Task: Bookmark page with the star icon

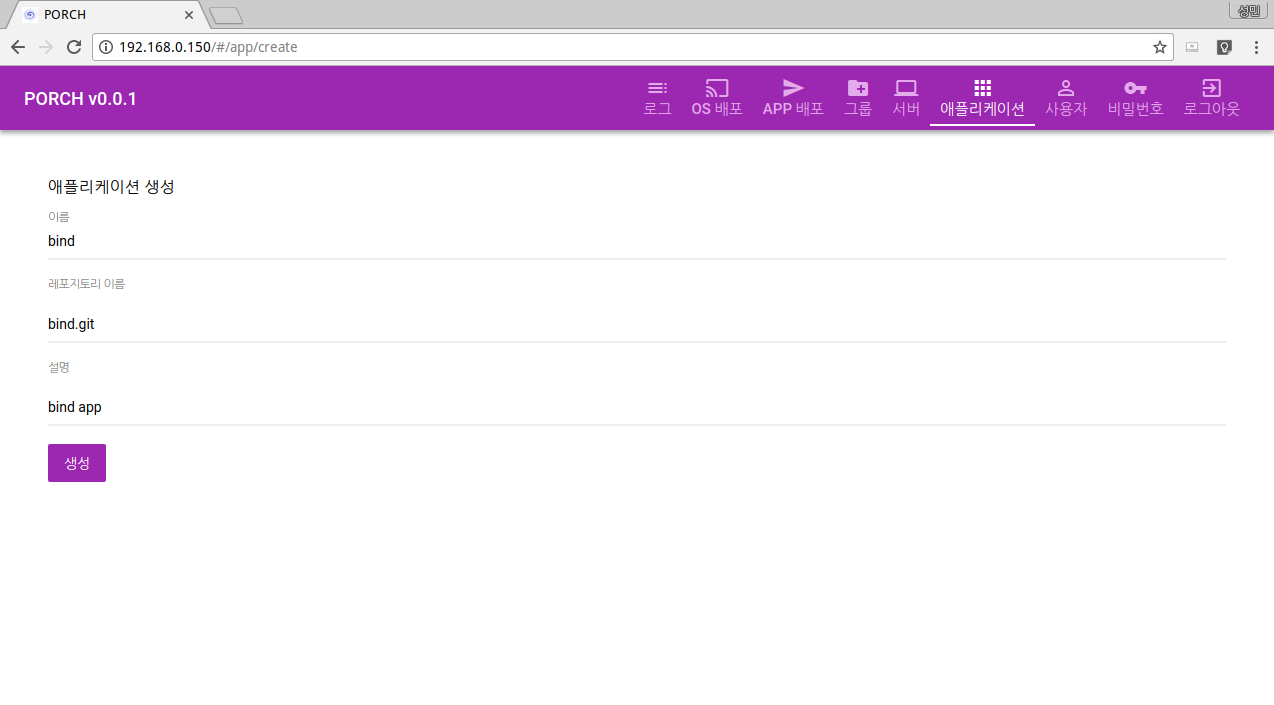Action: point(1160,47)
